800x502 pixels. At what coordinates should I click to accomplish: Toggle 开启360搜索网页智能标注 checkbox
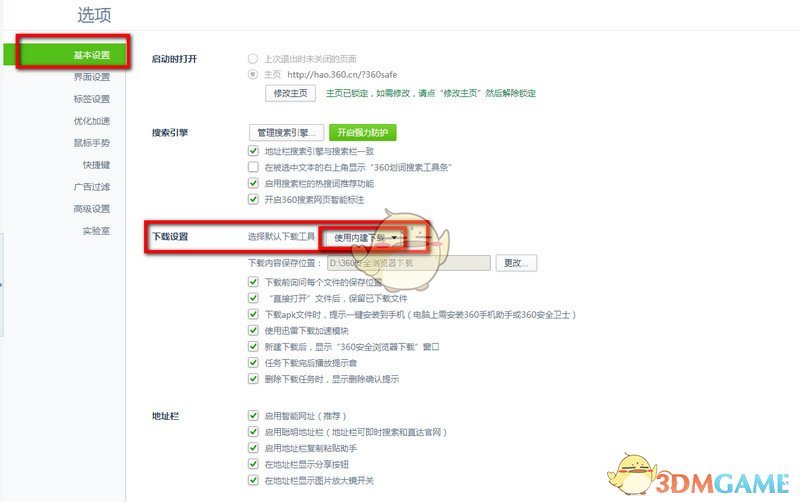253,199
